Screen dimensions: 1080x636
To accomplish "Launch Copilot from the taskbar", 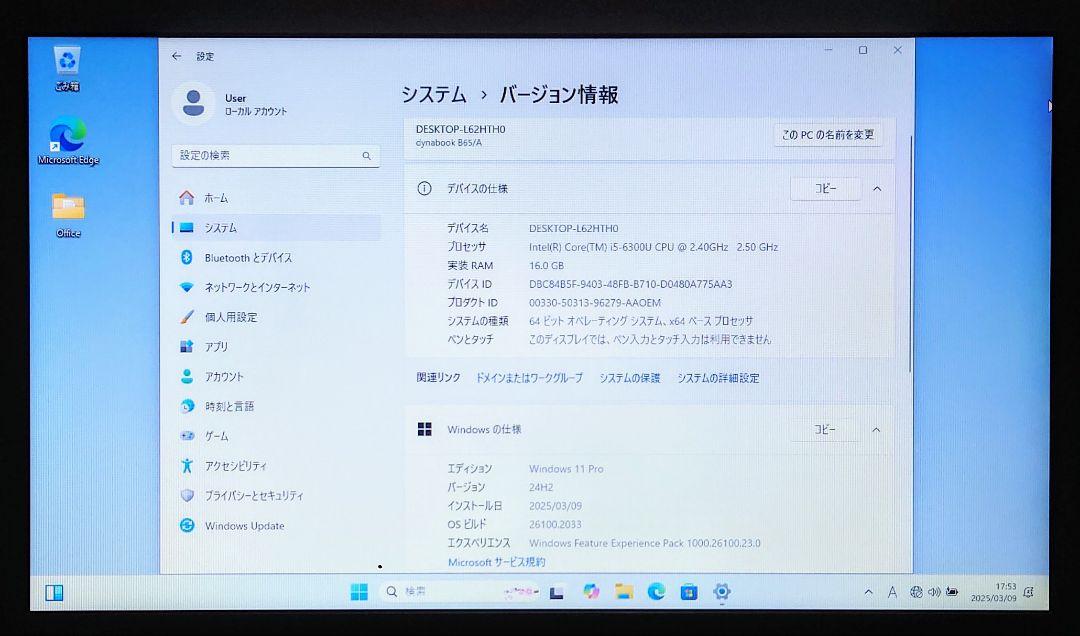I will tap(591, 591).
